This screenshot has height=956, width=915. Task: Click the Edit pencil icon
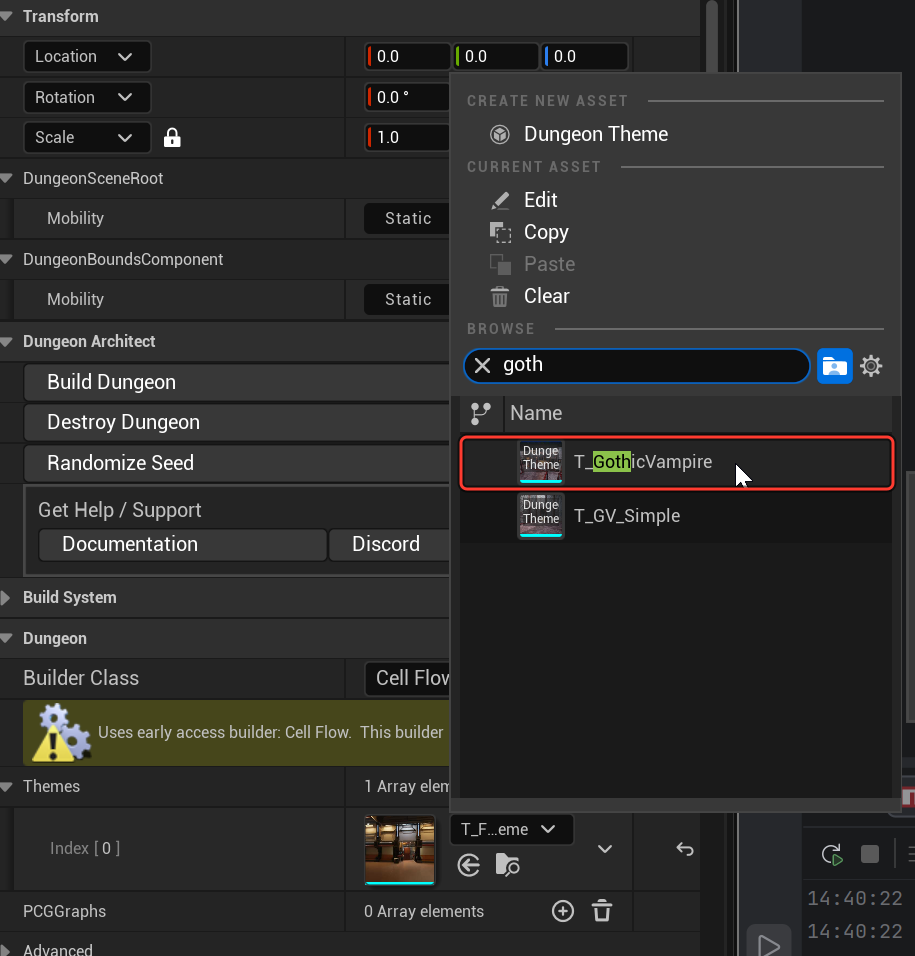tap(500, 200)
